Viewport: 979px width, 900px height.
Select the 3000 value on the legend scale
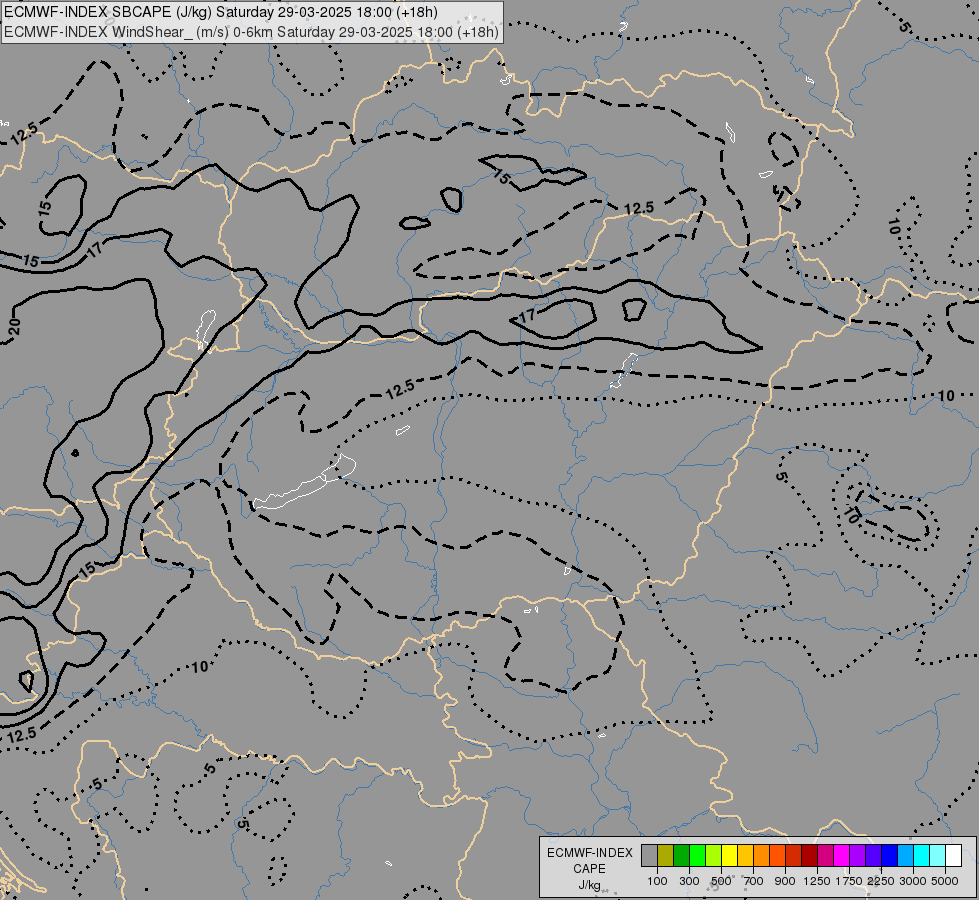pyautogui.click(x=913, y=881)
